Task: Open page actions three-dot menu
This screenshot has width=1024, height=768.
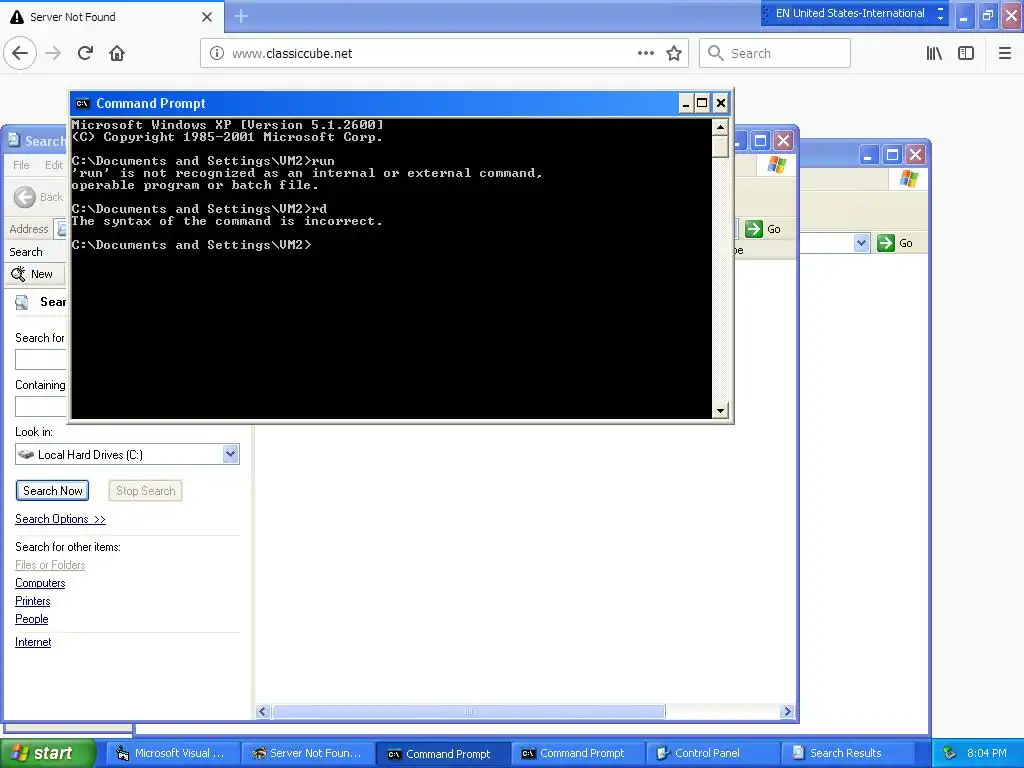Action: coord(645,54)
